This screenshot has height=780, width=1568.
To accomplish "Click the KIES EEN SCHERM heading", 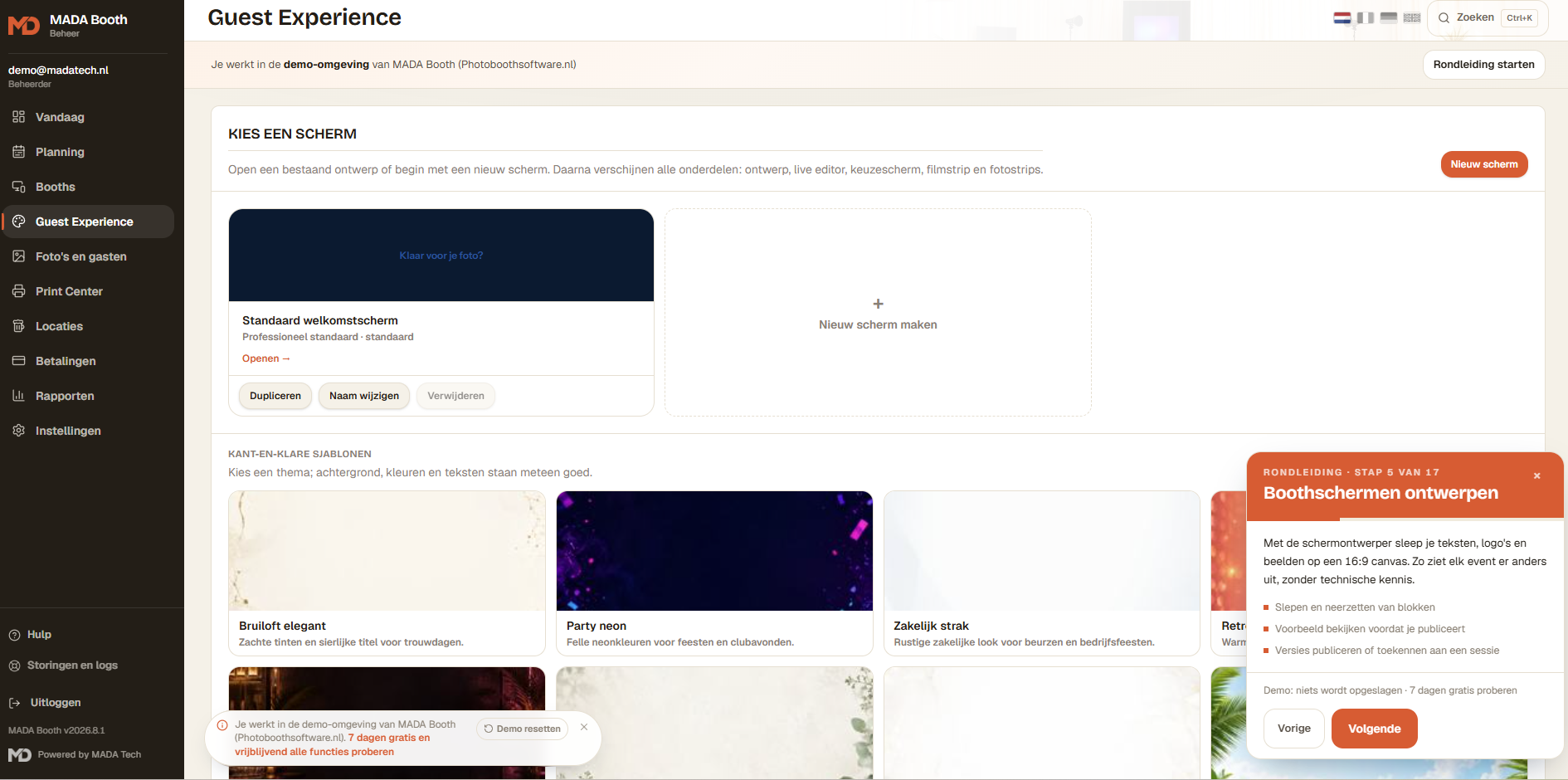I will coord(292,134).
